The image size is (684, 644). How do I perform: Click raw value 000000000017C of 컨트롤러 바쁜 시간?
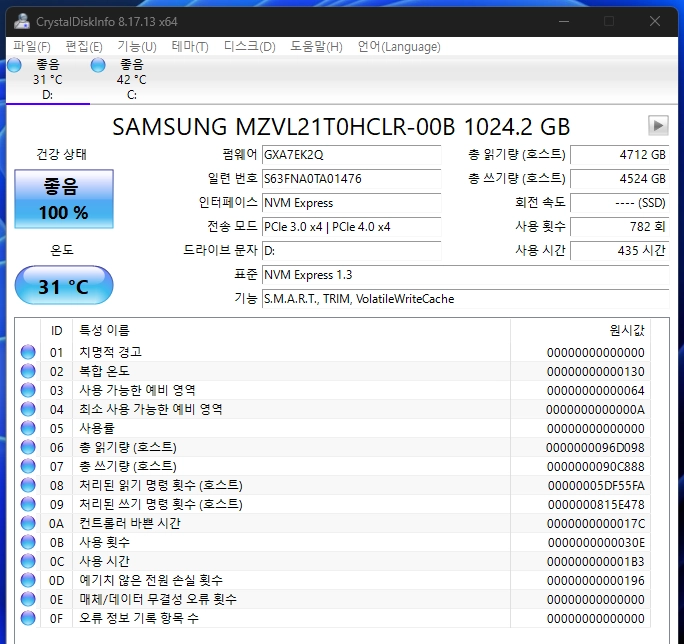(595, 523)
